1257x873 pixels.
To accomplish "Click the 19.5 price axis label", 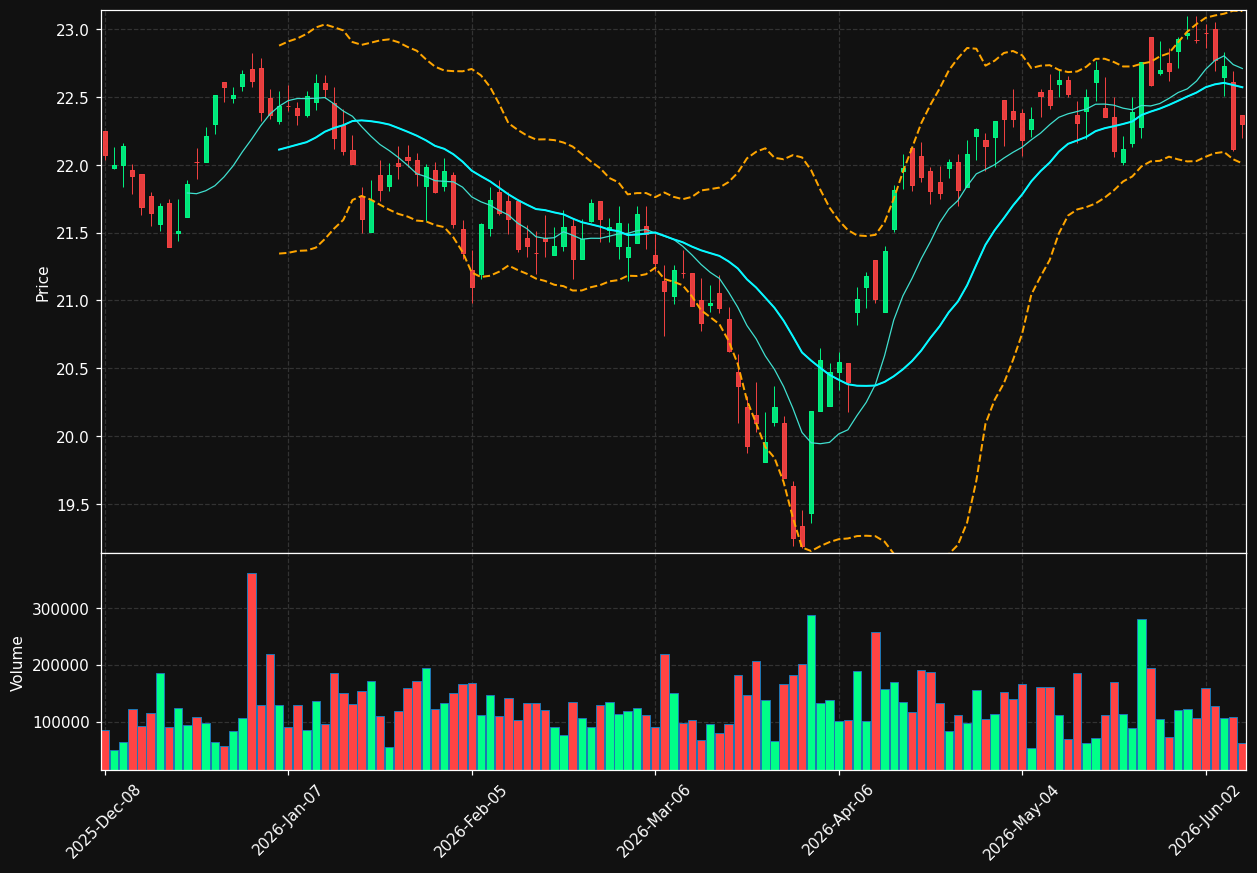I will pos(75,506).
